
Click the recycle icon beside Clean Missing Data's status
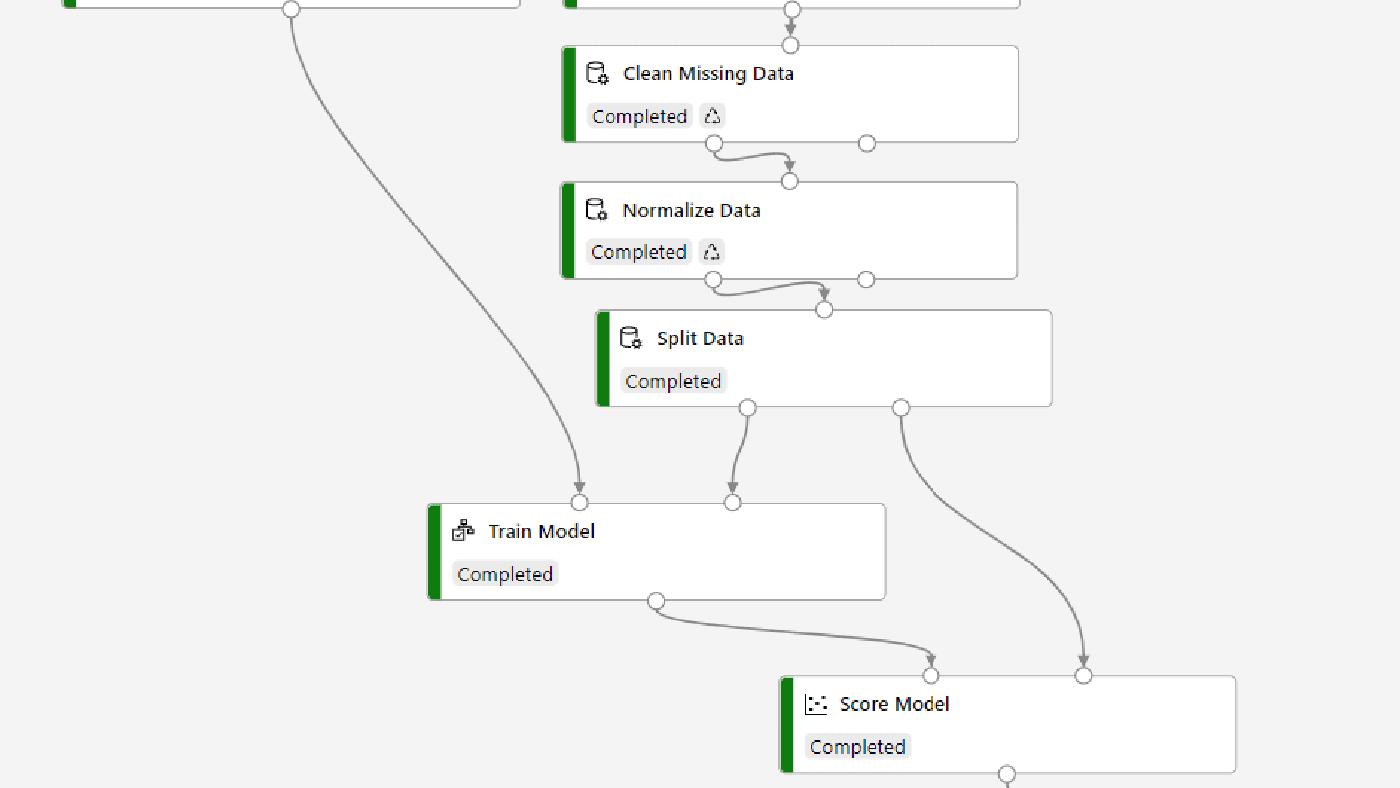point(711,115)
